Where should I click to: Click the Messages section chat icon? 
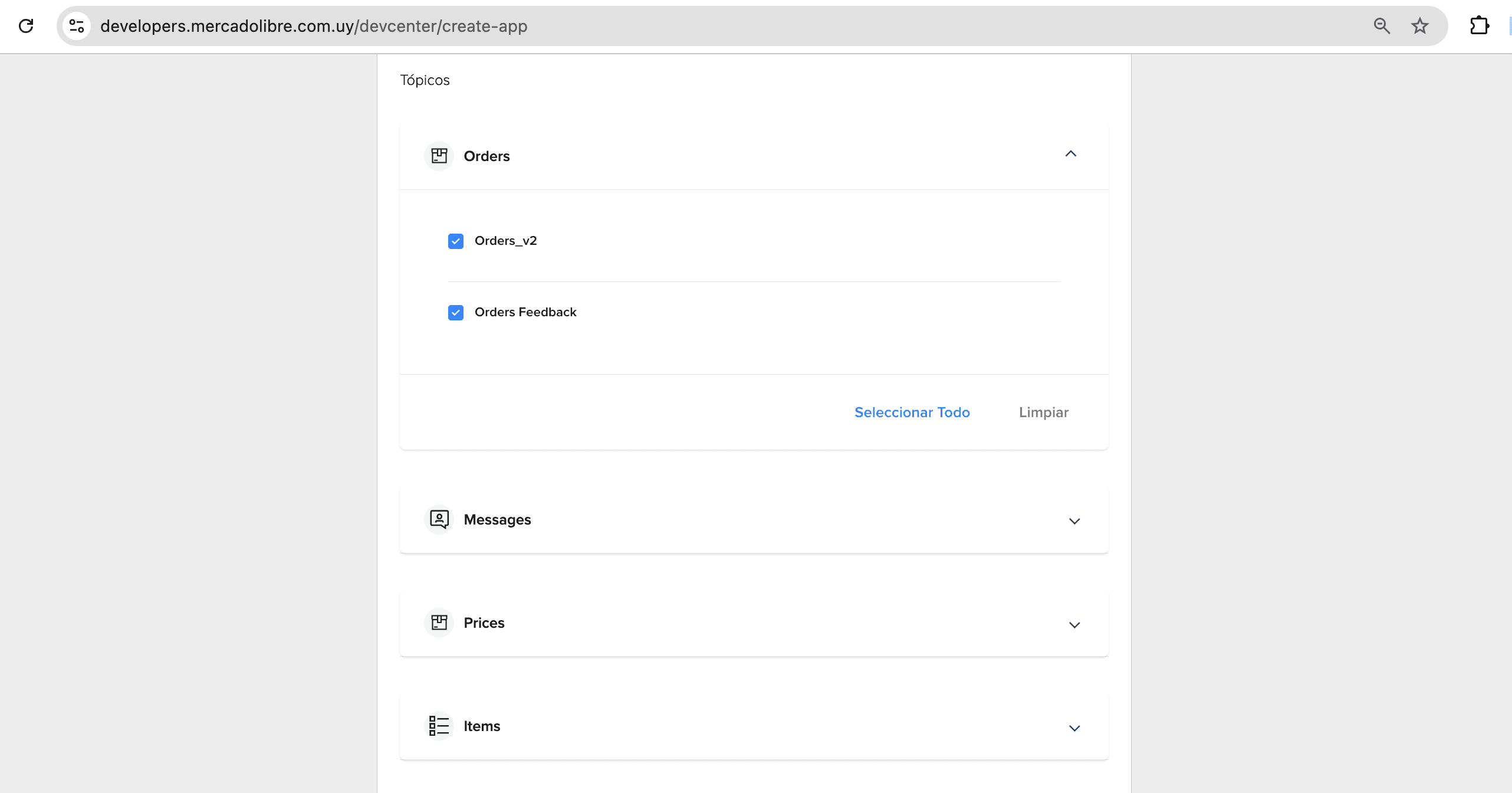439,519
